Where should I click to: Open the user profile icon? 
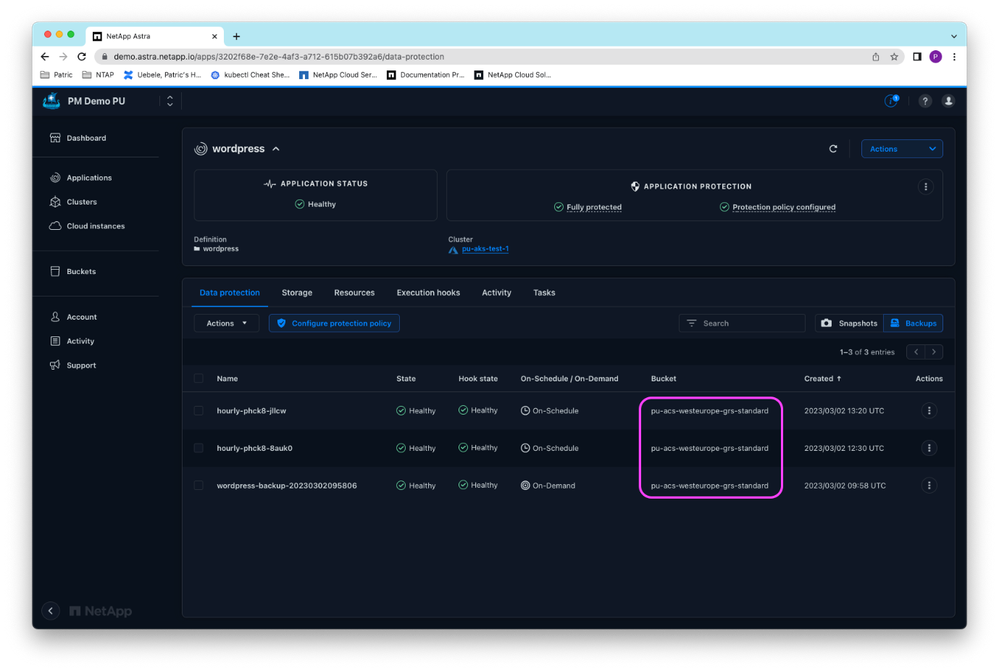948,101
